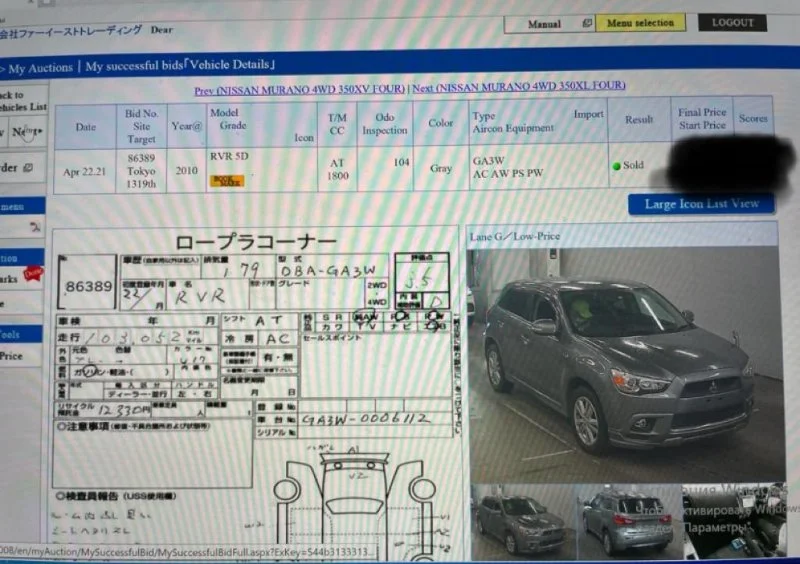Click the Year column header
800x564 pixels.
point(187,126)
